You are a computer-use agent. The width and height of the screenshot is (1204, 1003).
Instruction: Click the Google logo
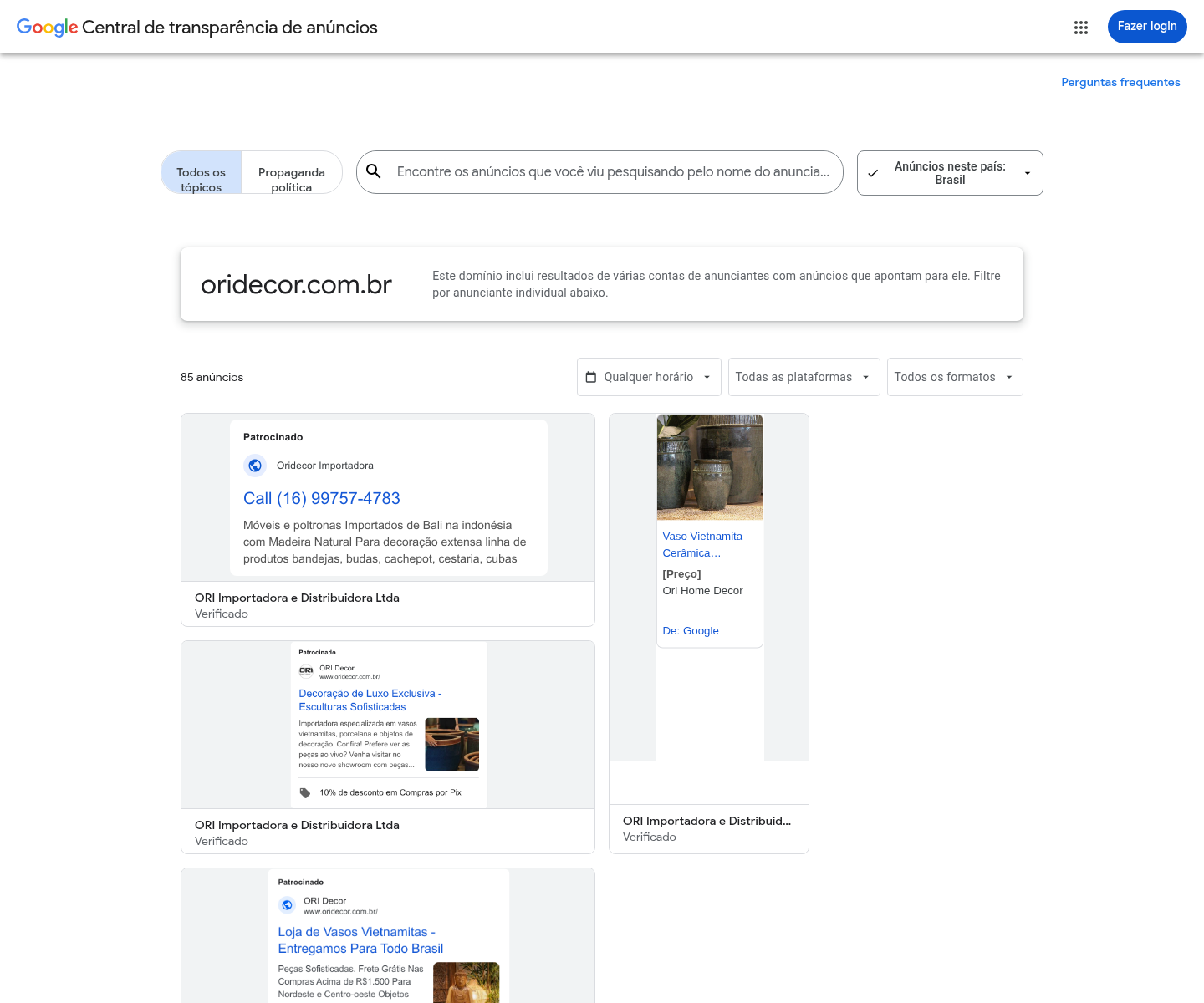click(47, 28)
